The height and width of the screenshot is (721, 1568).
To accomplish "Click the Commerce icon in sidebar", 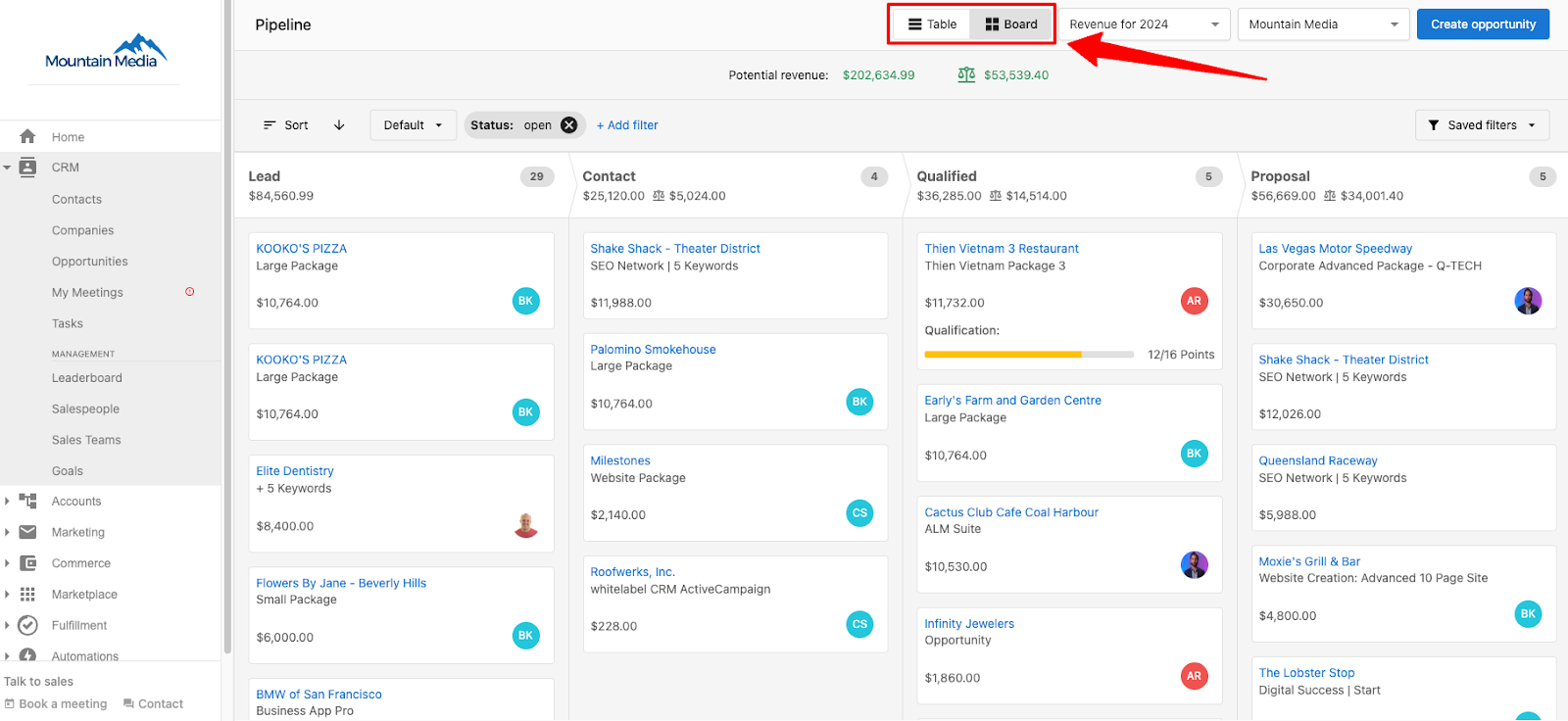I will (27, 563).
